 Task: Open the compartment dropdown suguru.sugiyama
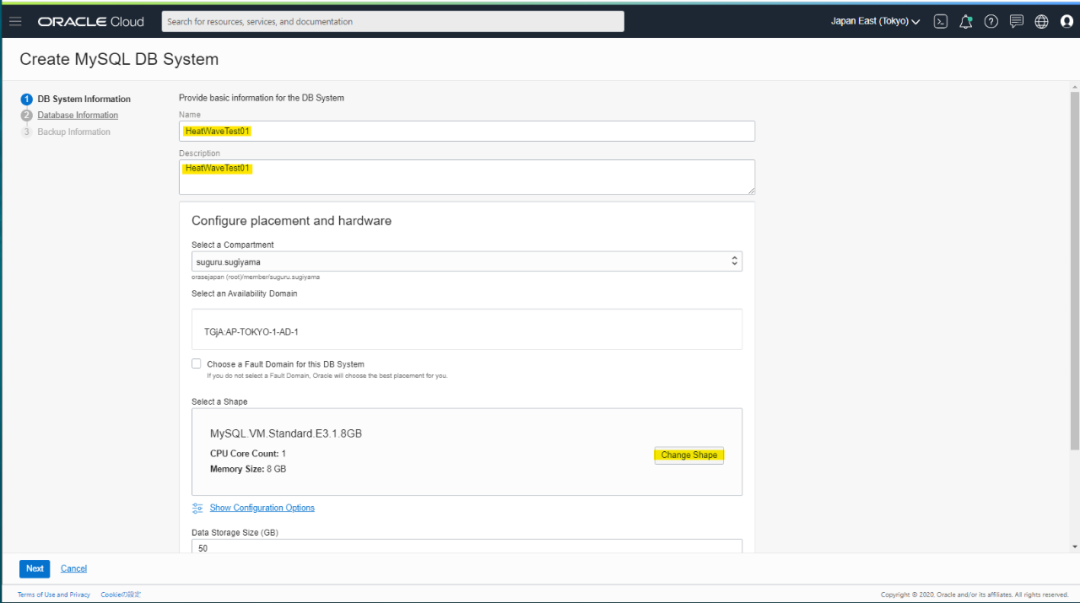coord(466,261)
